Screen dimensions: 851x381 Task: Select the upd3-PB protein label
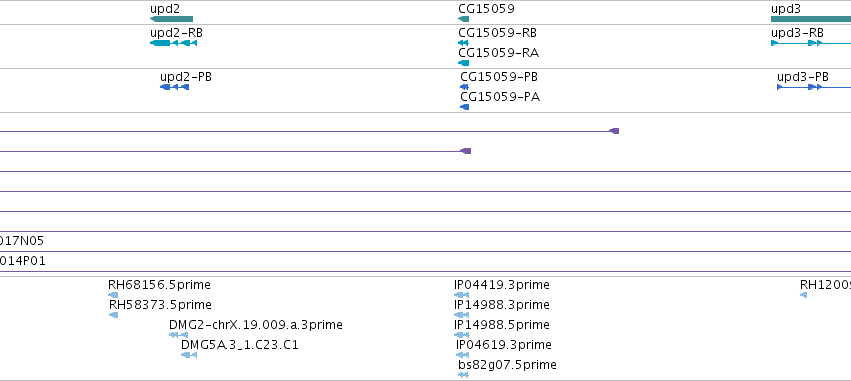tap(803, 77)
